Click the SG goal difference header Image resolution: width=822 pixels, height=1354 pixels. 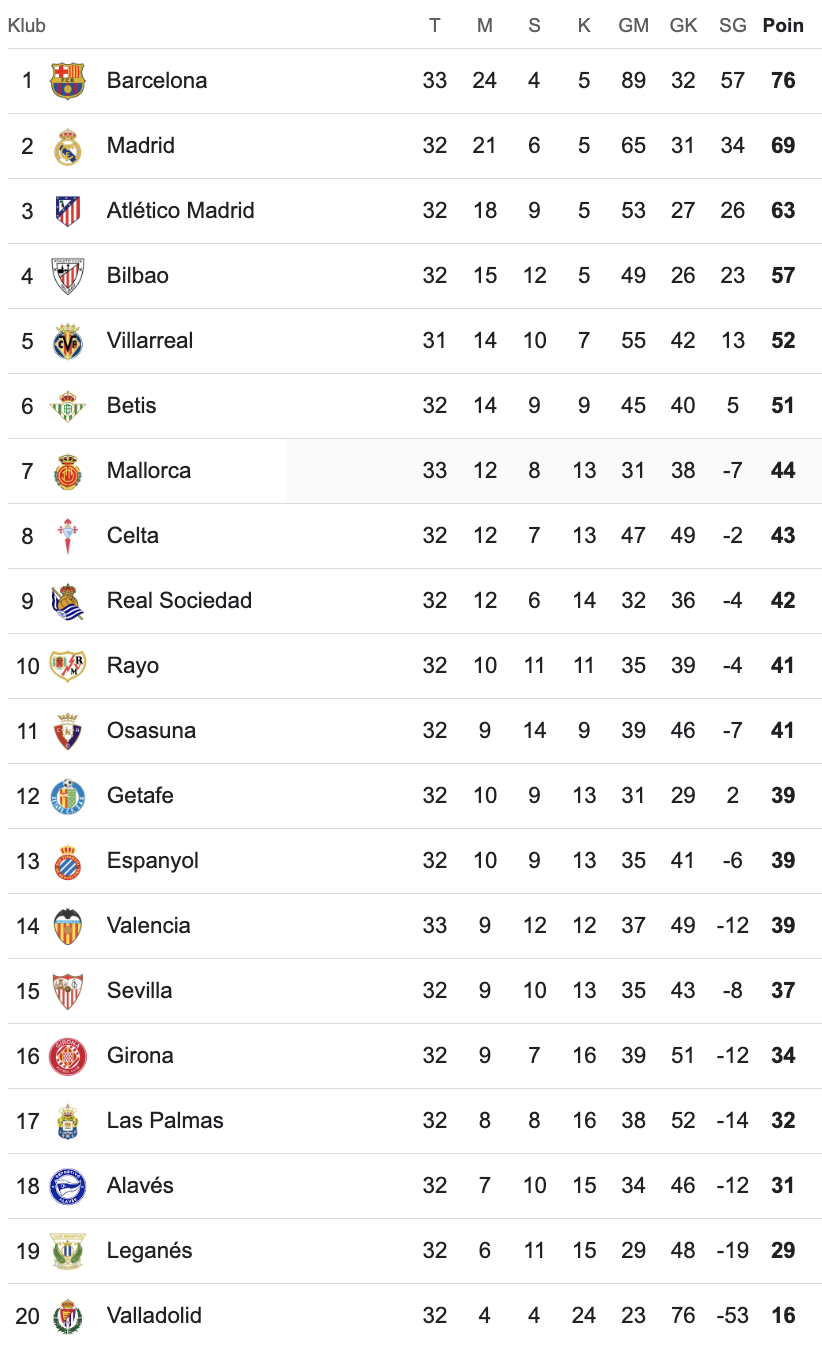pos(732,26)
